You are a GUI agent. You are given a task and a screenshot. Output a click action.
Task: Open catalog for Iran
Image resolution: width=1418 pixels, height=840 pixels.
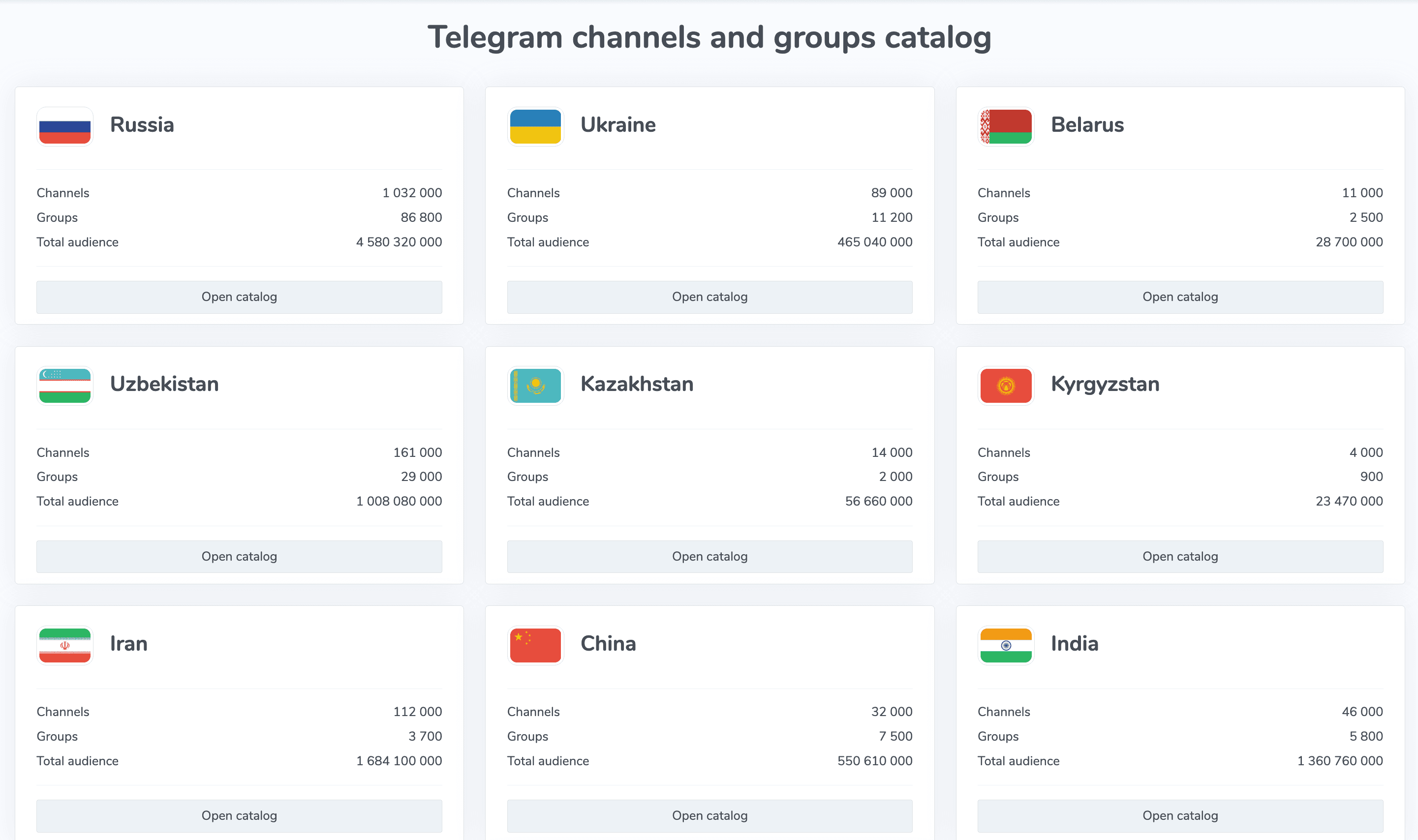point(239,816)
